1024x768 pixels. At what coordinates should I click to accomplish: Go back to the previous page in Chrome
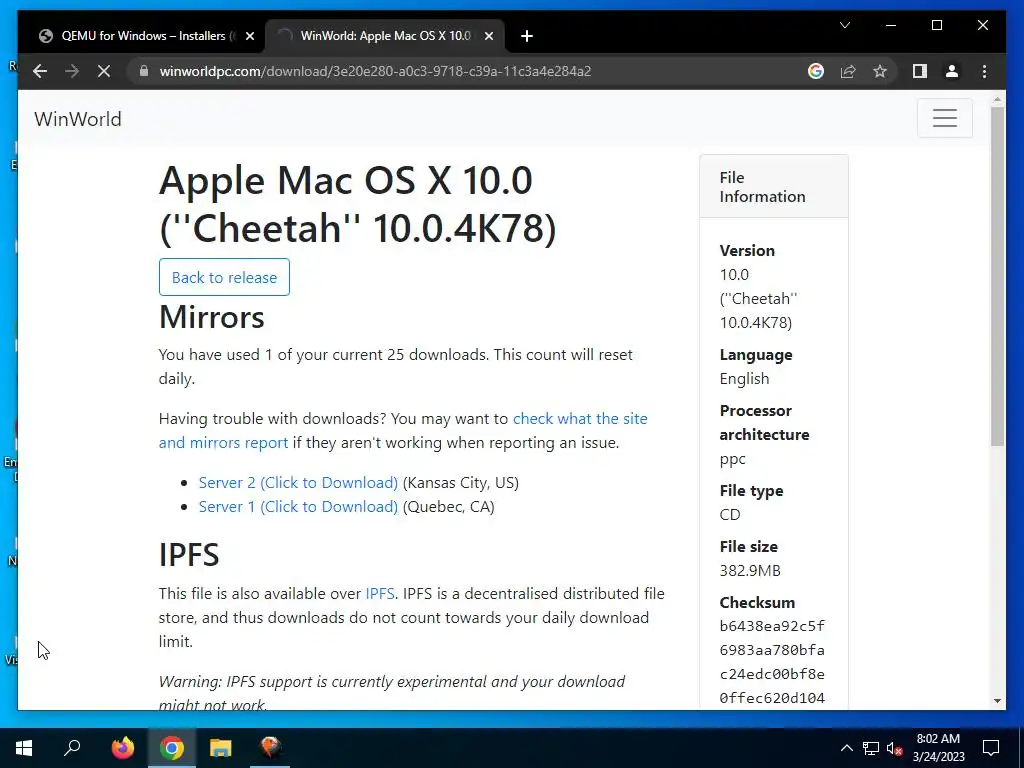(x=40, y=71)
